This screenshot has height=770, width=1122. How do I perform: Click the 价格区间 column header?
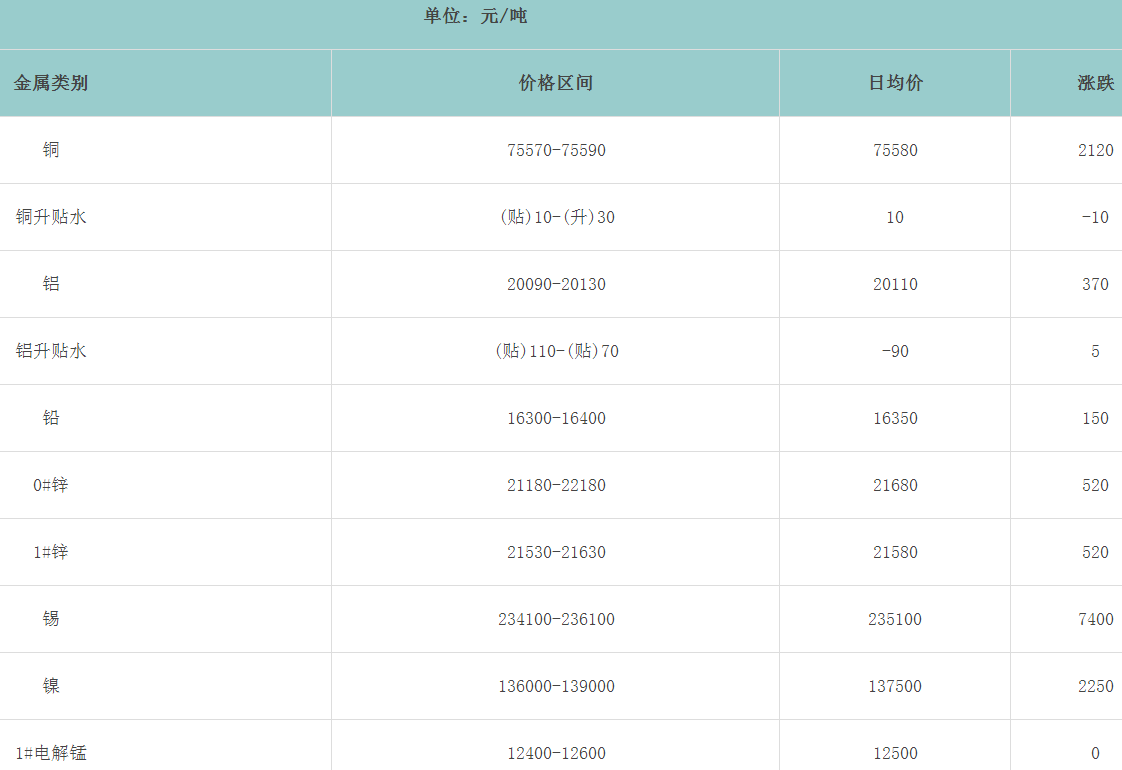pyautogui.click(x=556, y=83)
